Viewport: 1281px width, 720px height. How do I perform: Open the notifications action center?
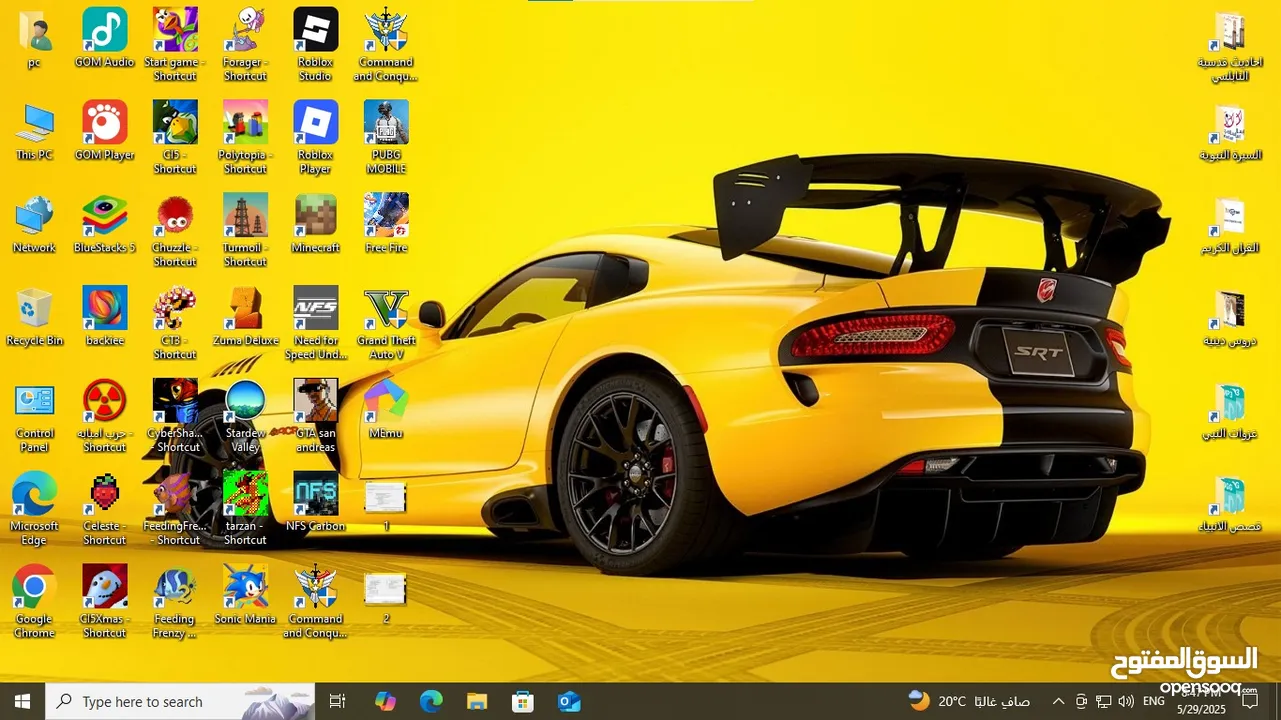1249,701
